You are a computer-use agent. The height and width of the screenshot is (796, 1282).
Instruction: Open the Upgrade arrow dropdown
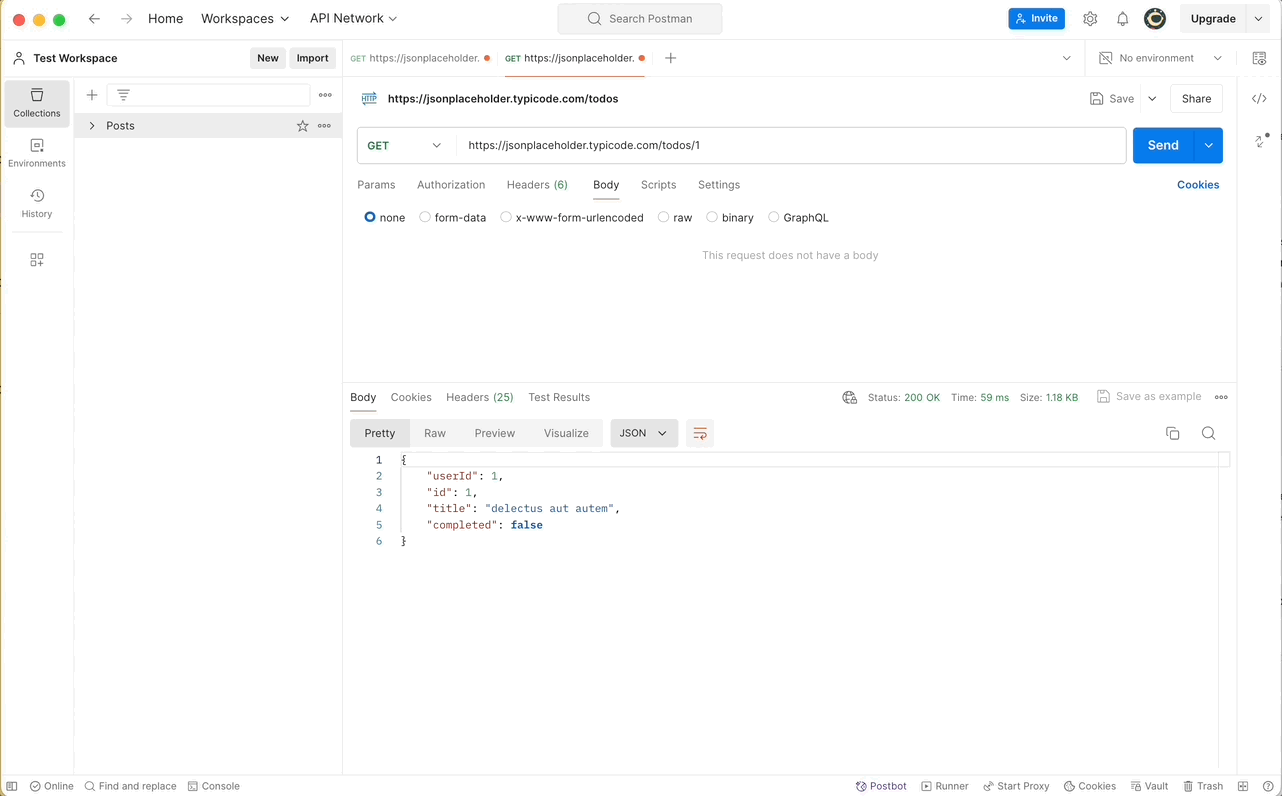tap(1259, 19)
